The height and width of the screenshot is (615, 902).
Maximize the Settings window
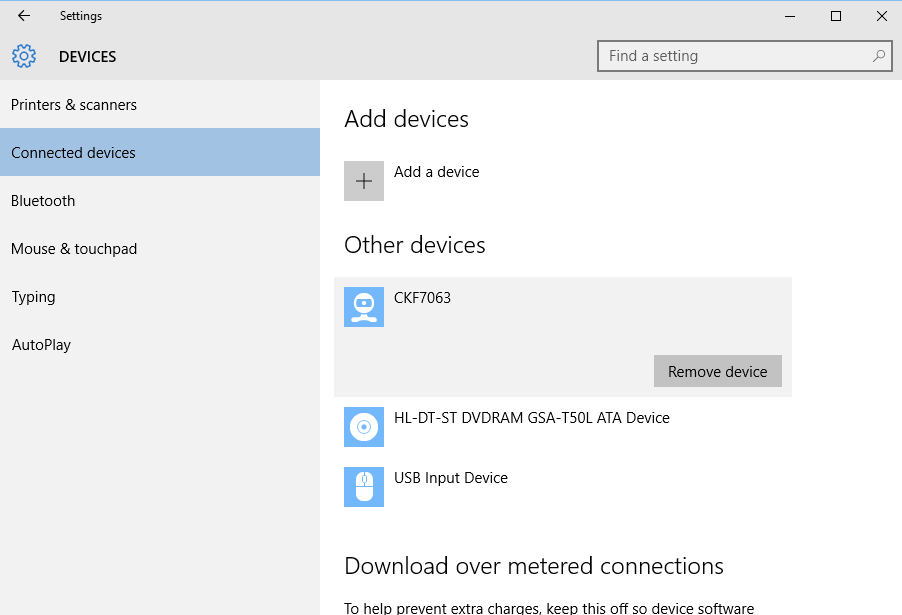click(x=836, y=16)
